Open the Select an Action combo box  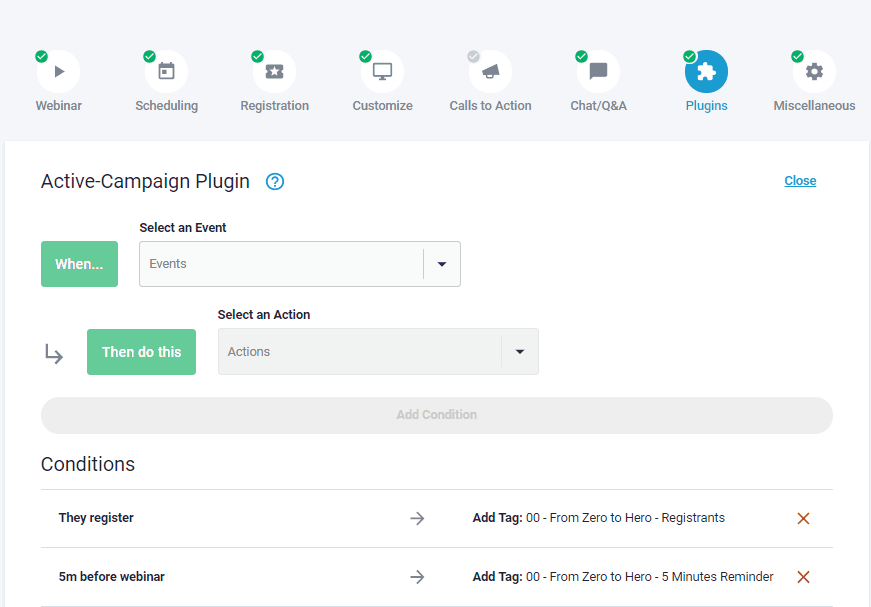tap(378, 352)
